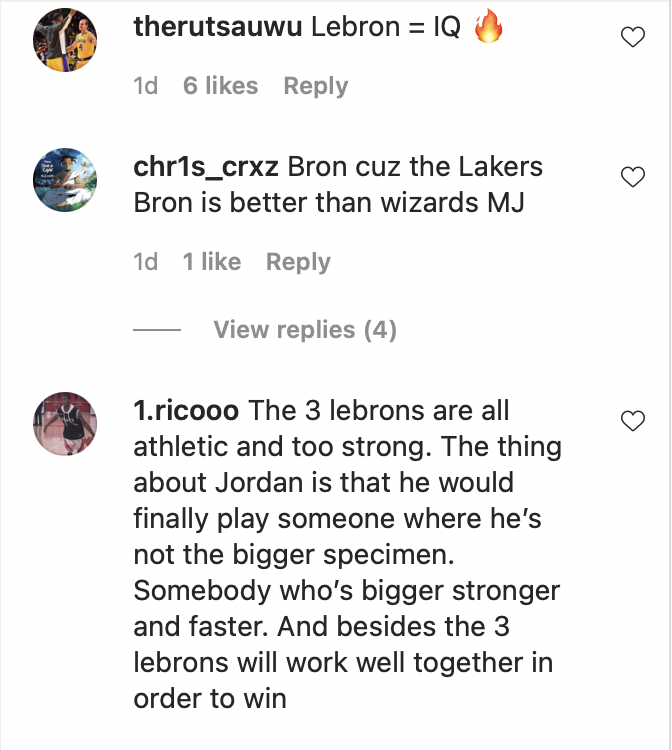Click username chr1s_crxz
672x750 pixels.
(206, 166)
